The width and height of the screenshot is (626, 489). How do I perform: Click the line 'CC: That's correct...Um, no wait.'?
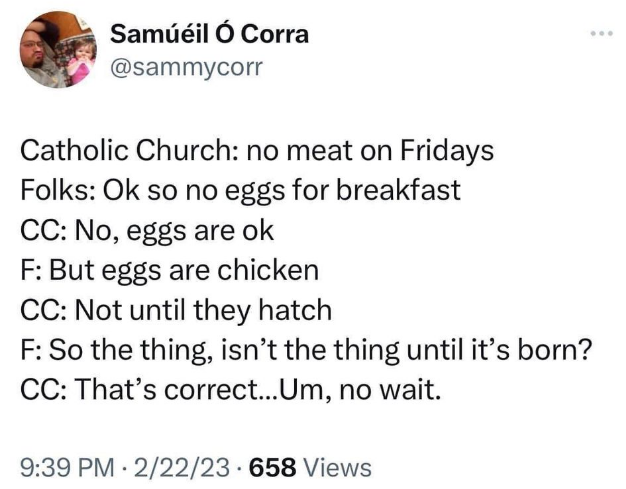229,388
